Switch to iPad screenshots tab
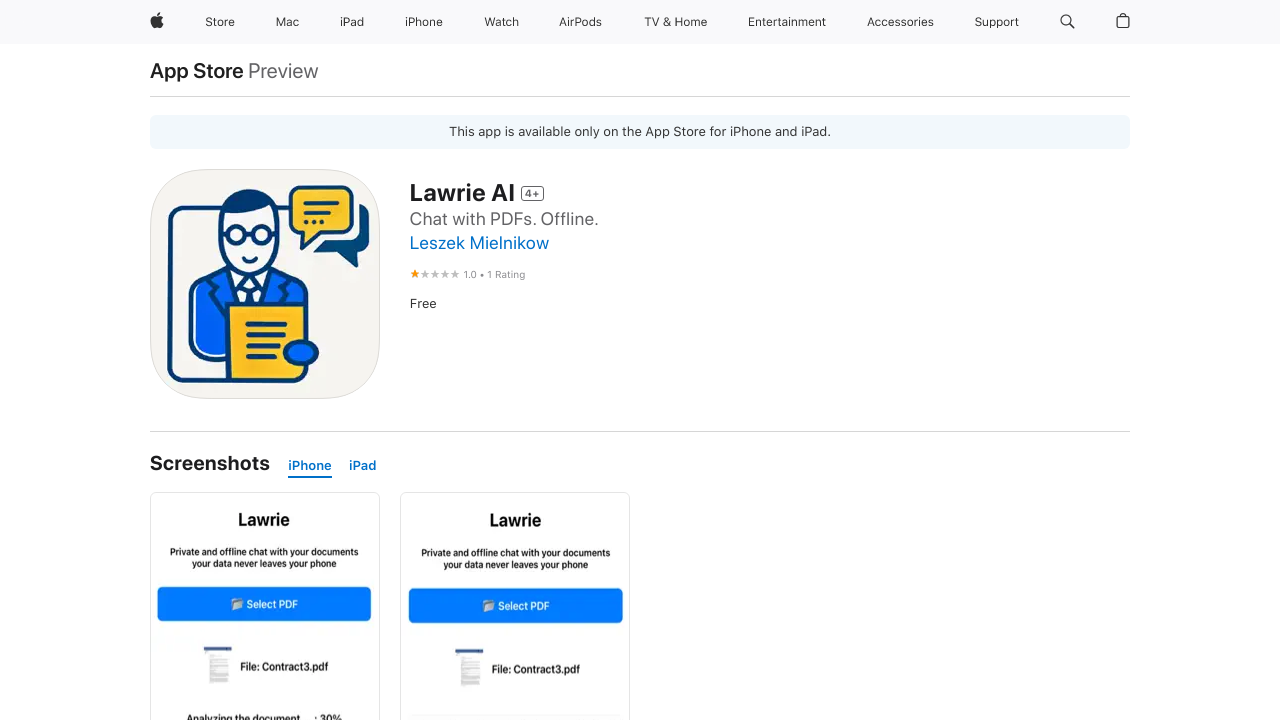Image resolution: width=1280 pixels, height=720 pixels. (363, 466)
